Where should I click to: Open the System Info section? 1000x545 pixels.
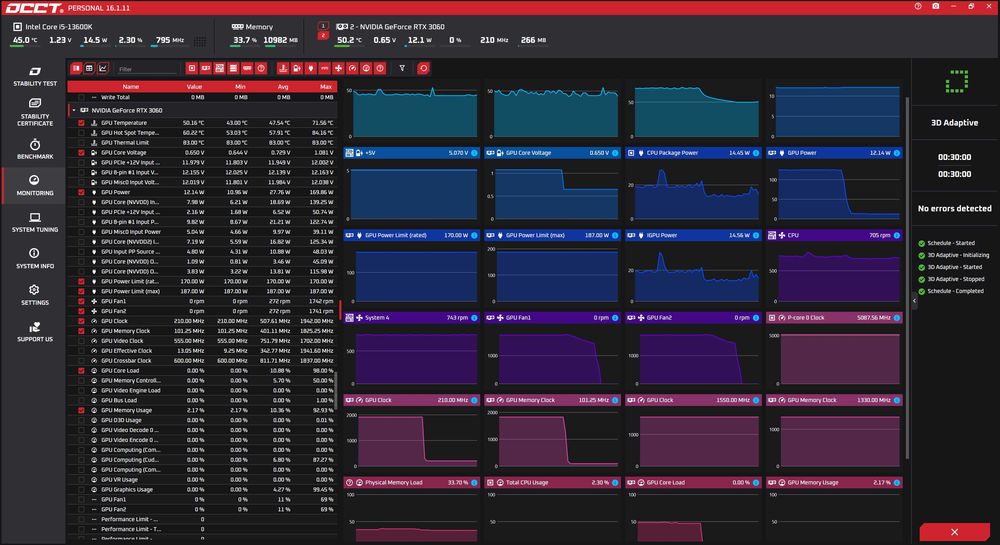point(34,259)
